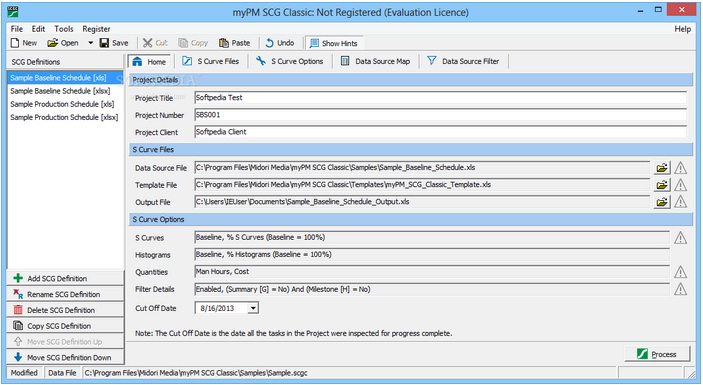Screen dimensions: 703x385
Task: Open the Tools menu
Action: pos(64,29)
